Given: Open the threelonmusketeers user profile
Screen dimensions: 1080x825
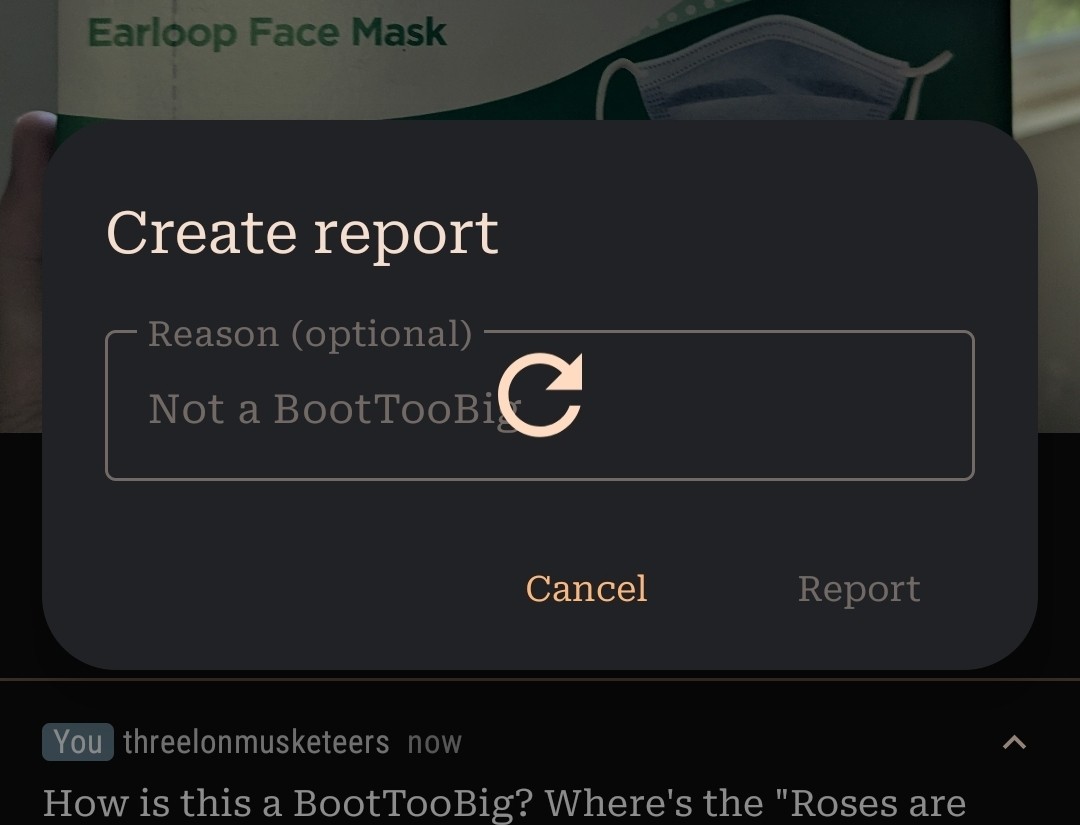Looking at the screenshot, I should tap(256, 742).
